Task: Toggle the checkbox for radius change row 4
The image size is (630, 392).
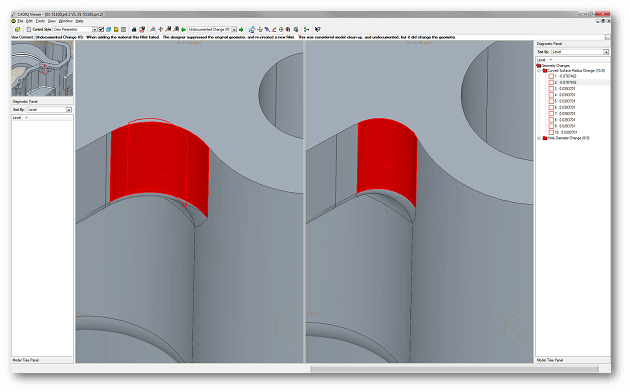Action: click(551, 95)
